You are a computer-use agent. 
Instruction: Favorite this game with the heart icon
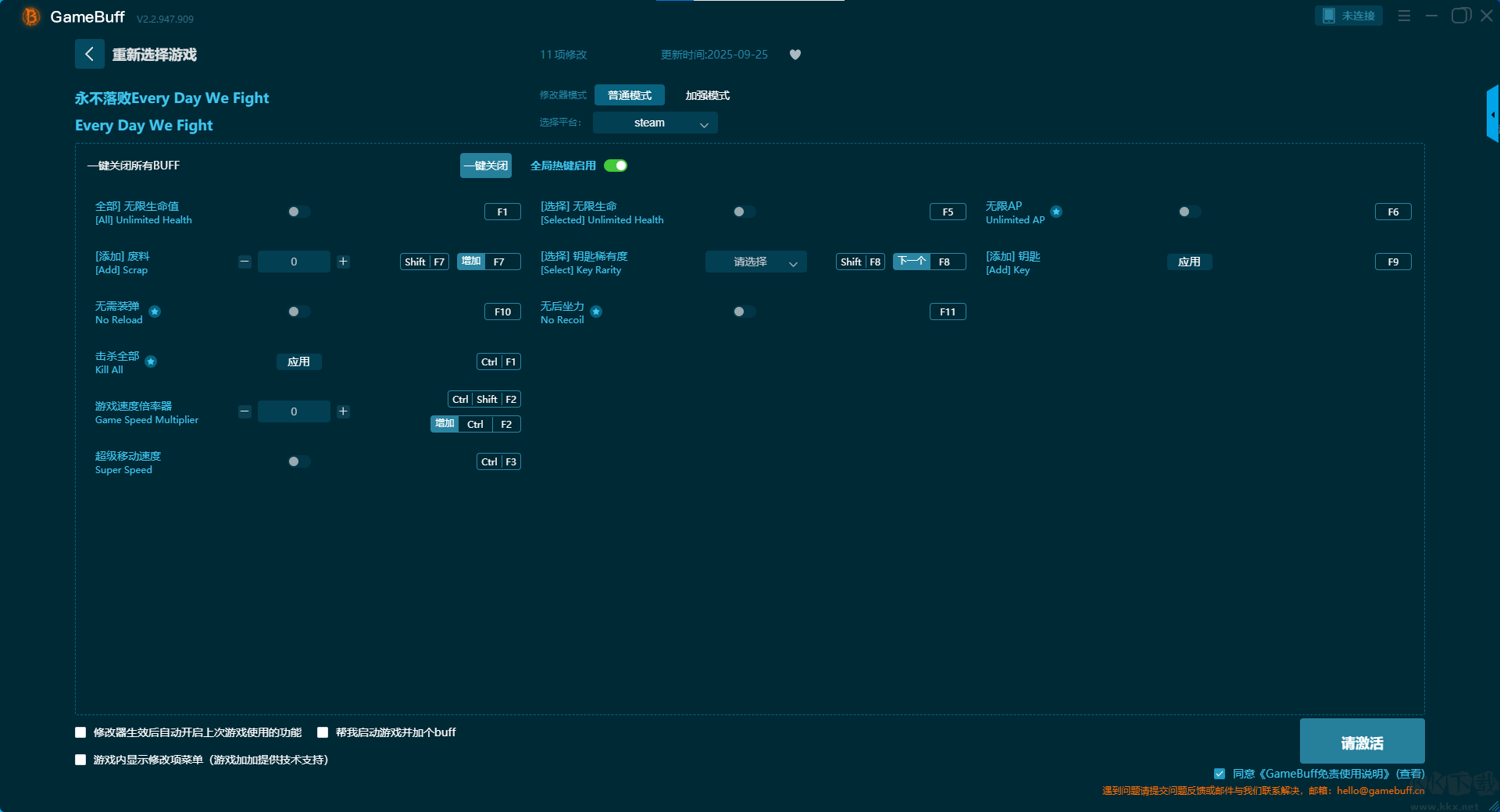coord(795,55)
